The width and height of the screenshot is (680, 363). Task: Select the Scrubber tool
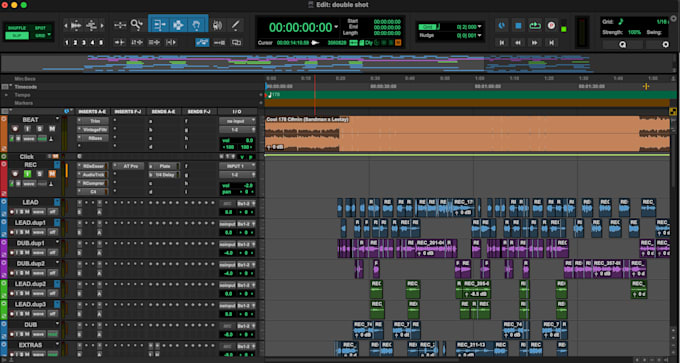(x=217, y=25)
